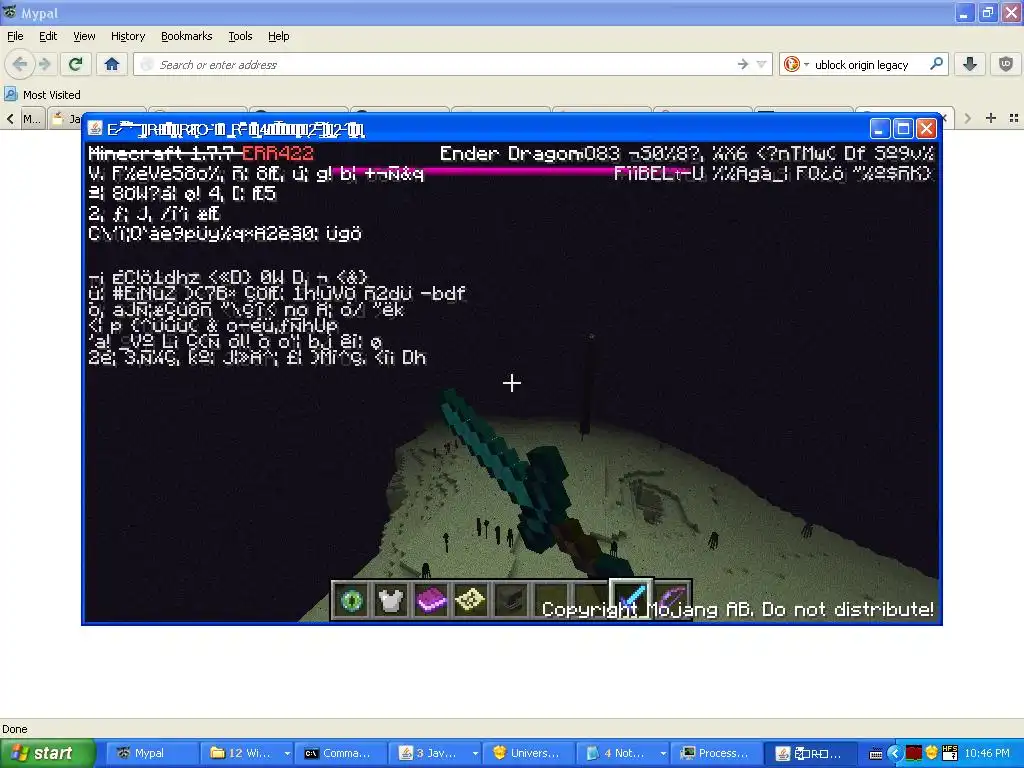The image size is (1024, 768).
Task: Switch to 'Univers...' taskbar button
Action: 528,753
